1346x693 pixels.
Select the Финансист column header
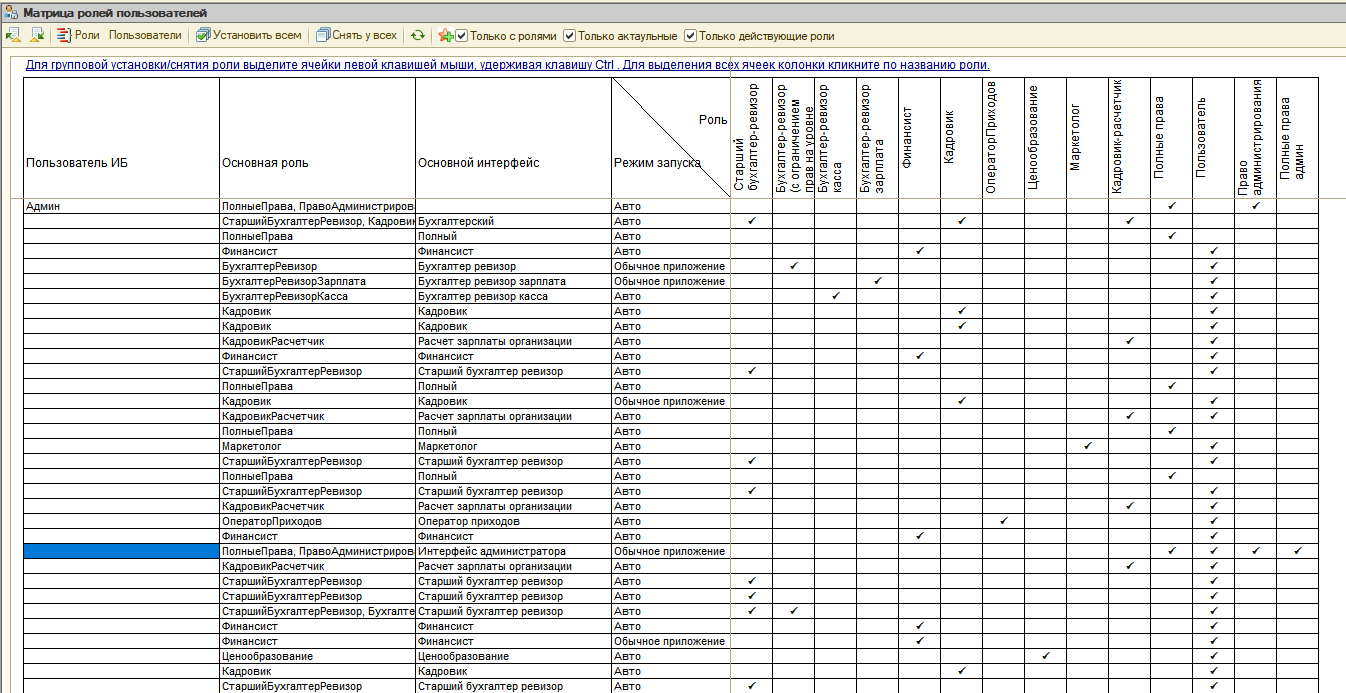919,138
